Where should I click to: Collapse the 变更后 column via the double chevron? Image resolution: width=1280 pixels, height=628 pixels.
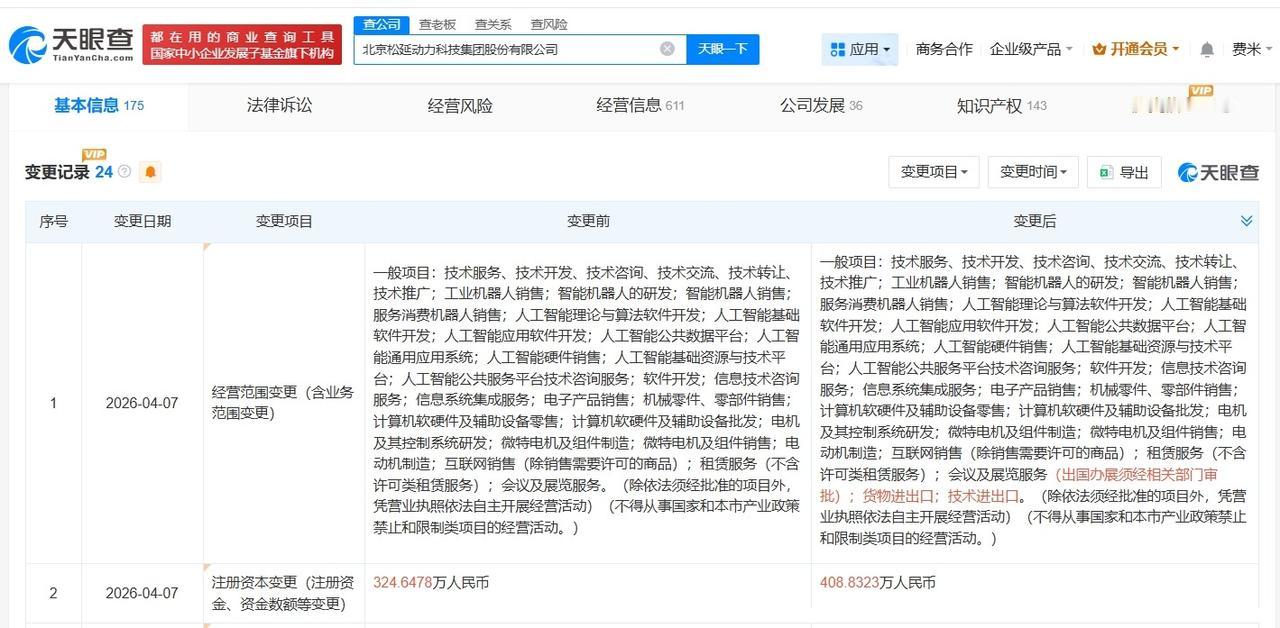point(1245,221)
